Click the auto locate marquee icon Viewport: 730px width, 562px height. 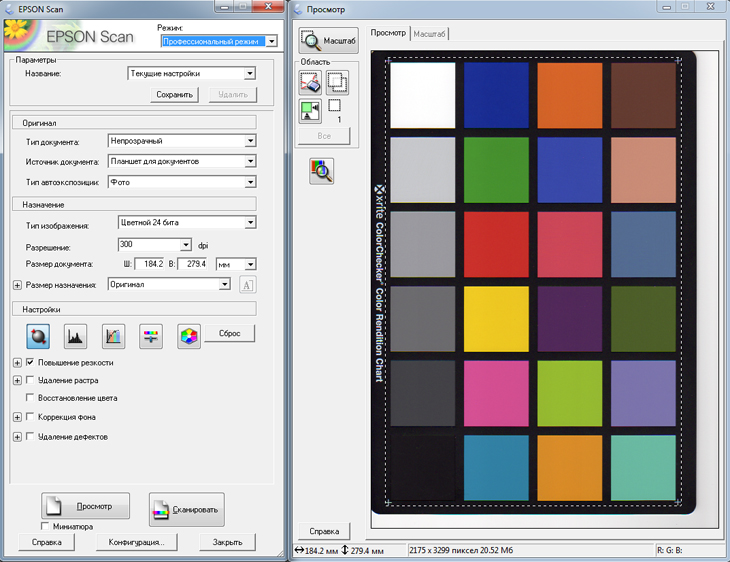310,111
